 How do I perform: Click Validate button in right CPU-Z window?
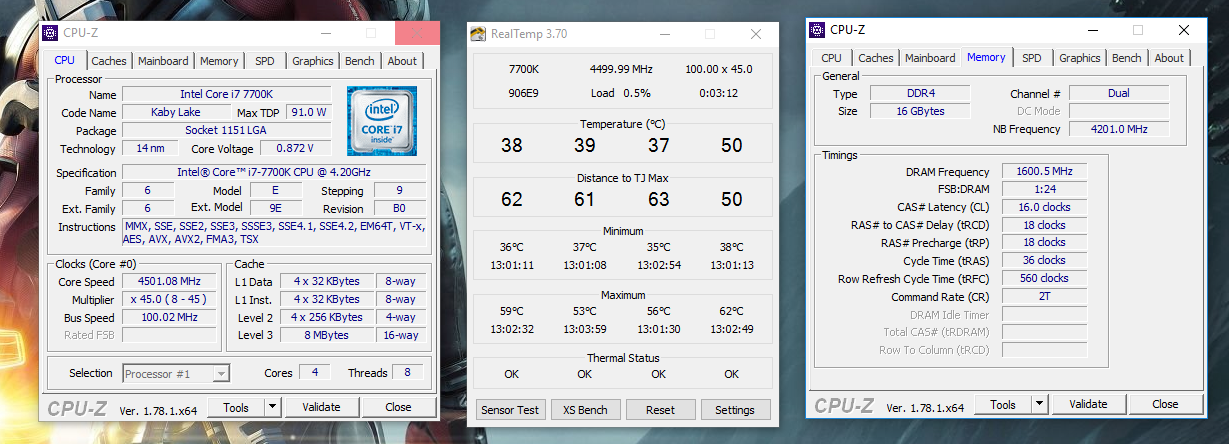point(1088,404)
